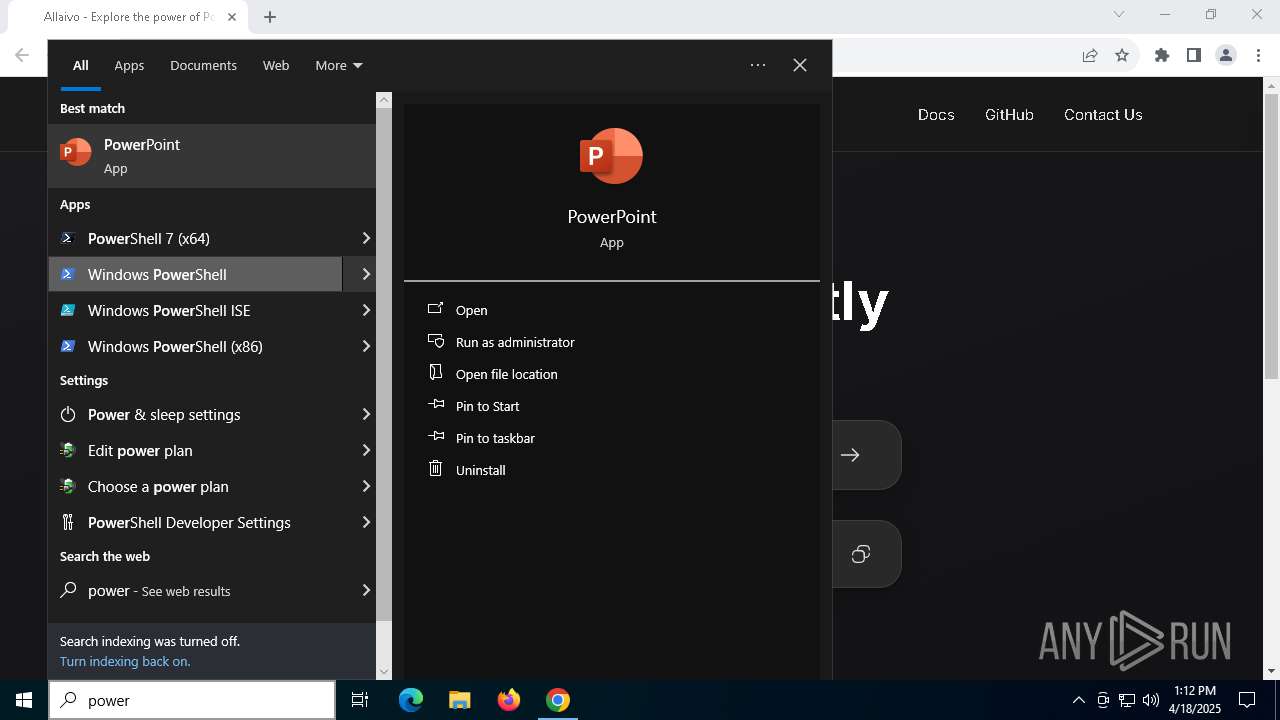This screenshot has width=1280, height=720.
Task: Pin PowerPoint to Start
Action: 474,406
